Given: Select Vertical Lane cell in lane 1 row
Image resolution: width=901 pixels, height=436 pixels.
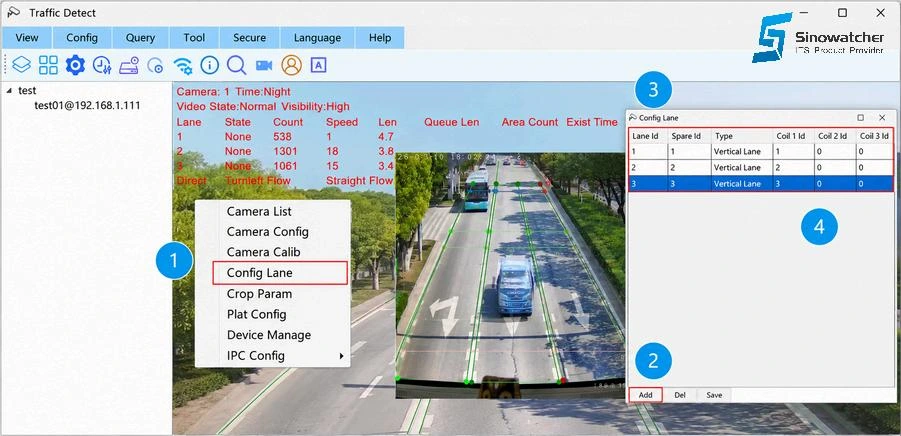Looking at the screenshot, I should point(742,152).
